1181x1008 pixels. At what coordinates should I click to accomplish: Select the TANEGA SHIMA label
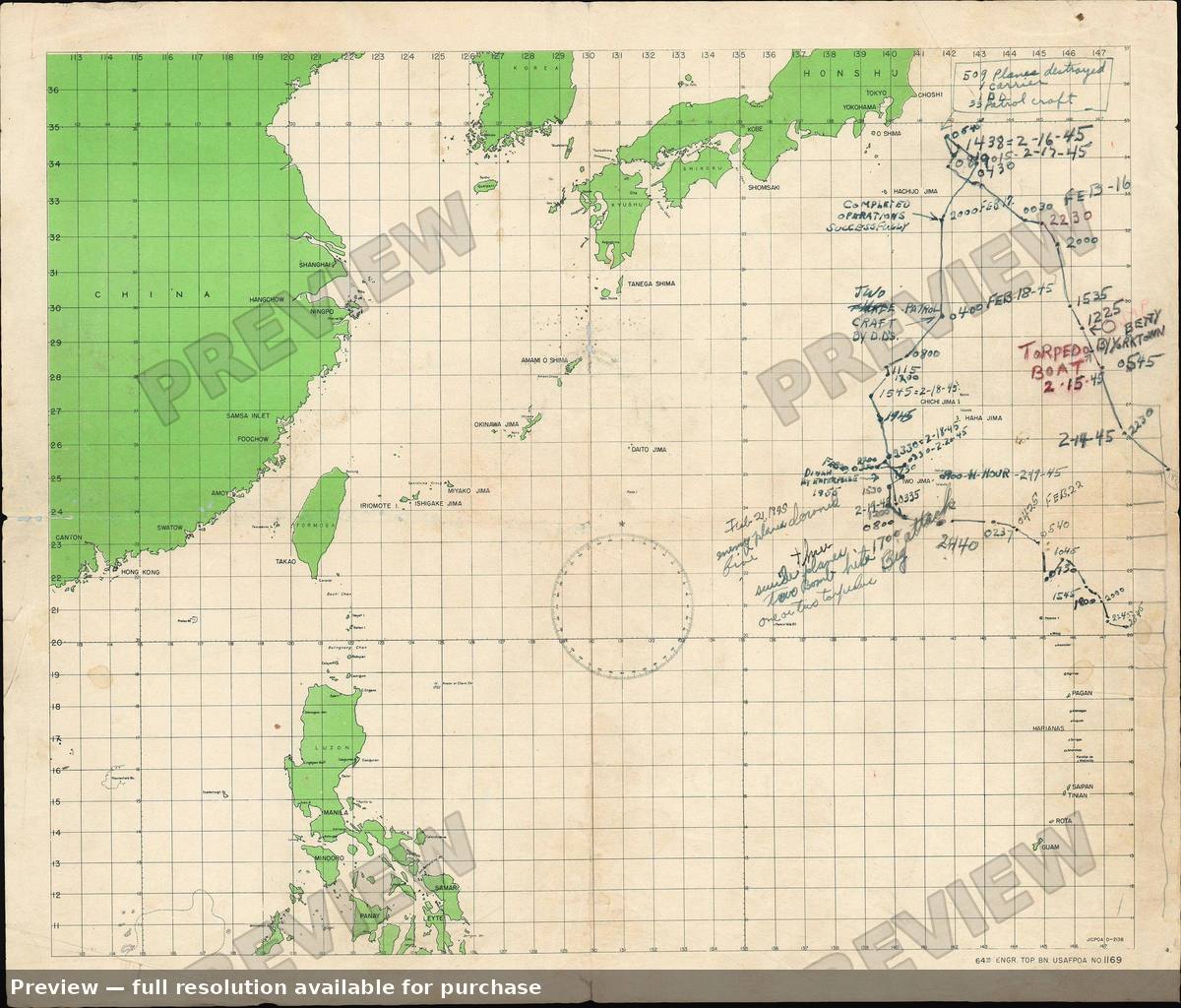pos(653,283)
